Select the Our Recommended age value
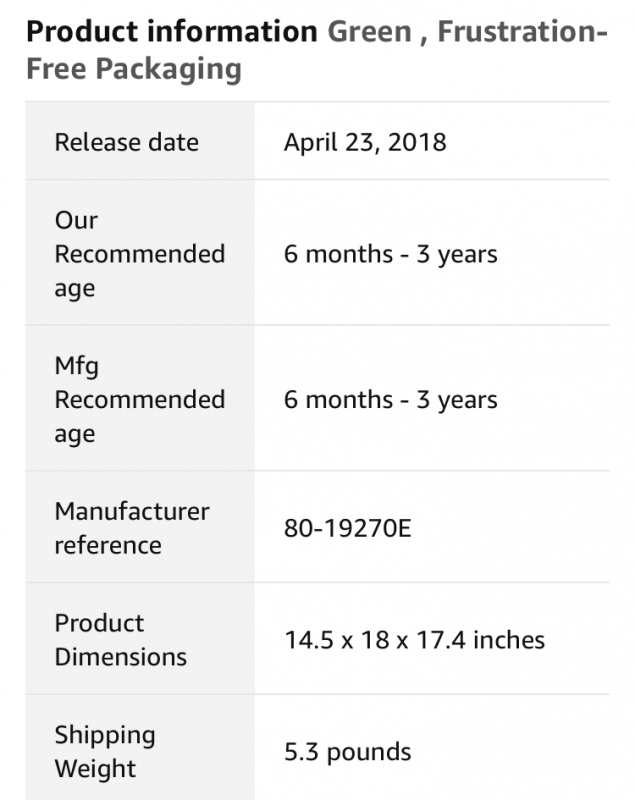Viewport: 635px width, 800px height. coord(391,254)
